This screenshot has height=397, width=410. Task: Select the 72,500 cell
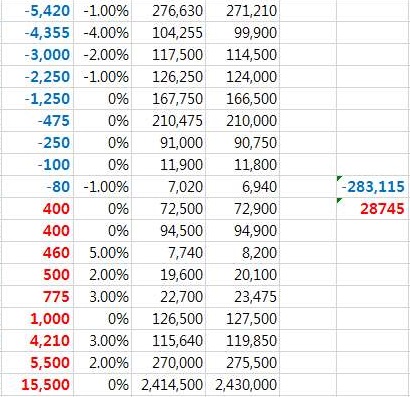point(168,209)
